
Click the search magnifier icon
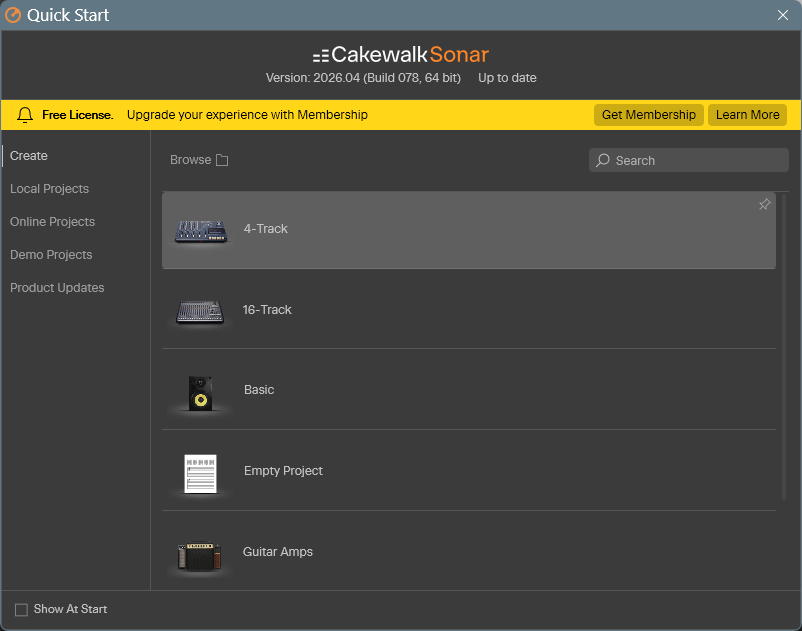click(x=603, y=160)
